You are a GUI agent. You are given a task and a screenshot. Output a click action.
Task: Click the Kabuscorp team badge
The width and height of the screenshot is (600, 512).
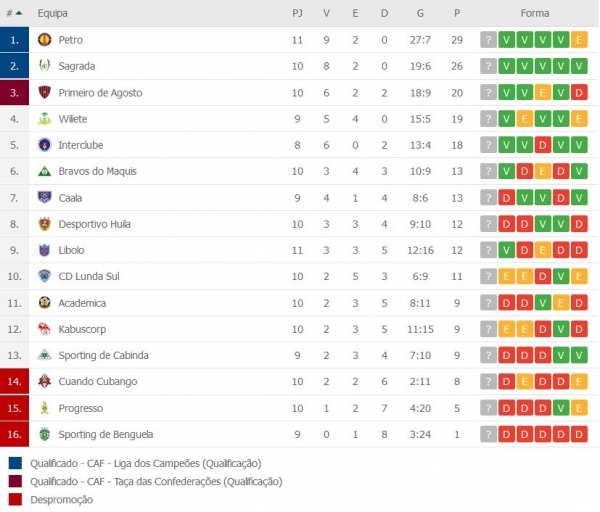tap(44, 329)
